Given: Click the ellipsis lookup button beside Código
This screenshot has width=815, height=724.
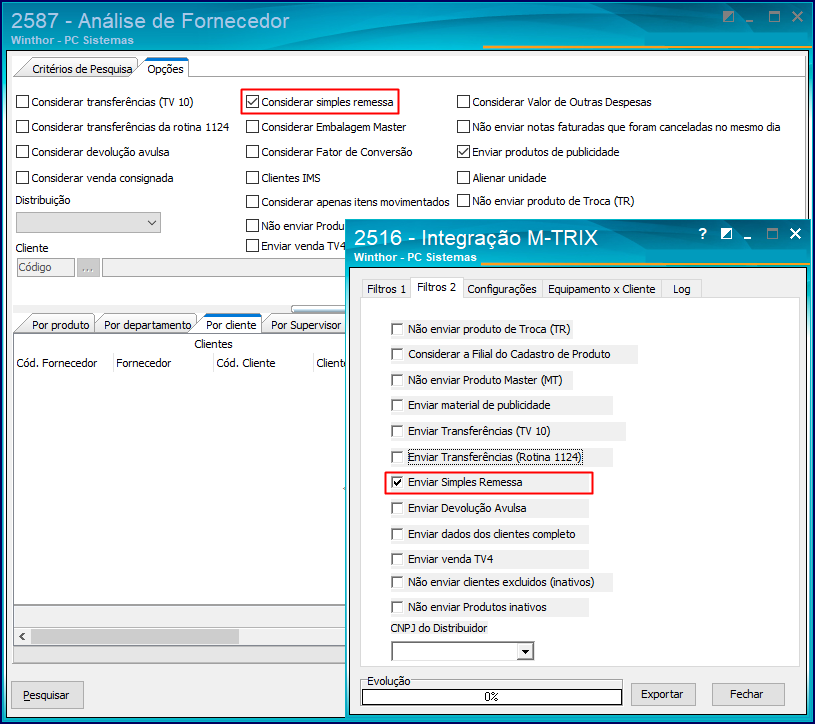Looking at the screenshot, I should click(88, 268).
